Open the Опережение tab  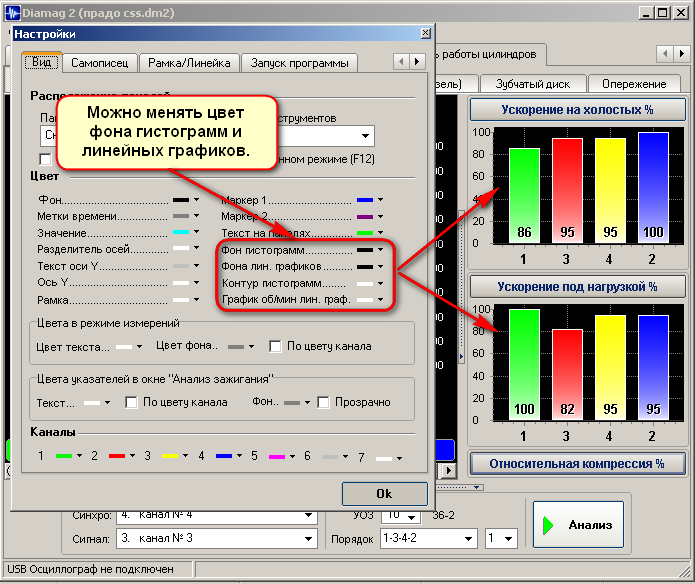tap(634, 84)
